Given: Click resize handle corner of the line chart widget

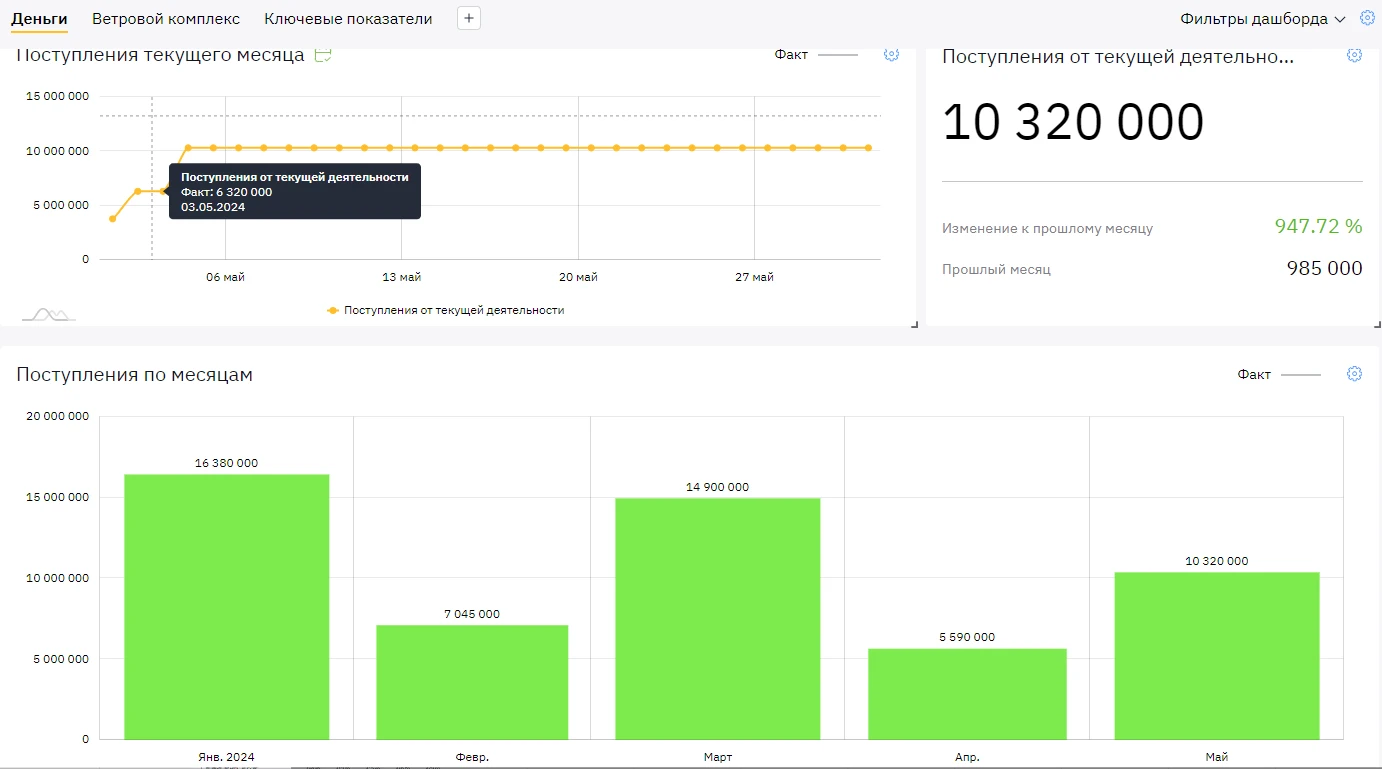Looking at the screenshot, I should [x=912, y=323].
